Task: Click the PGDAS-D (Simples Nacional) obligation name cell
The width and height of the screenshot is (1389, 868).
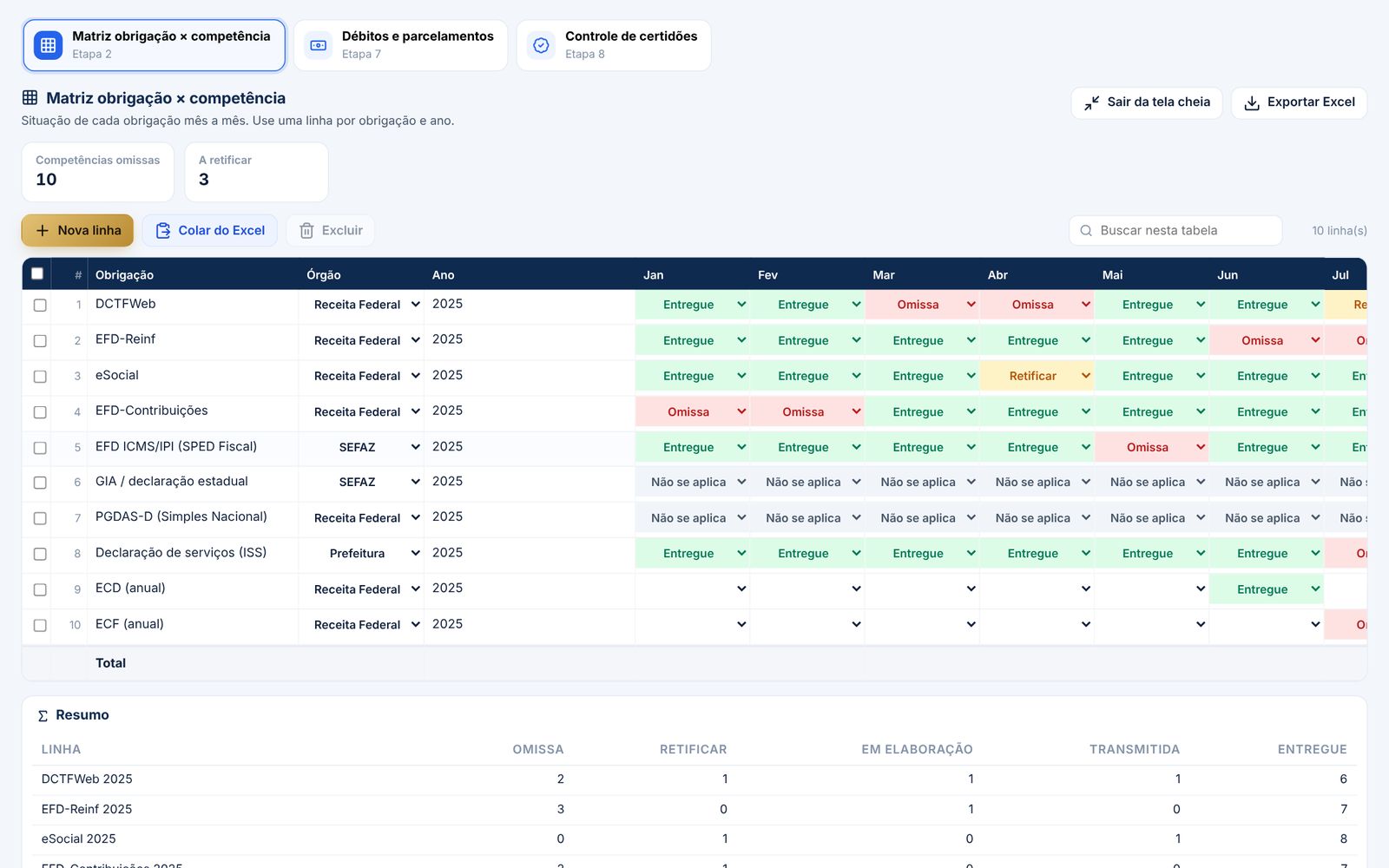Action: pos(193,517)
